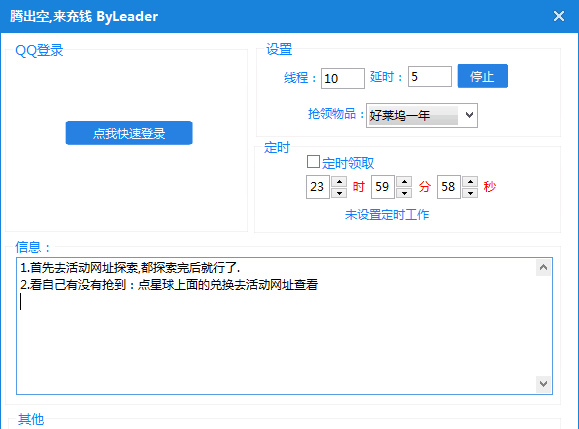
Task: Click the 停止 button
Action: point(483,76)
